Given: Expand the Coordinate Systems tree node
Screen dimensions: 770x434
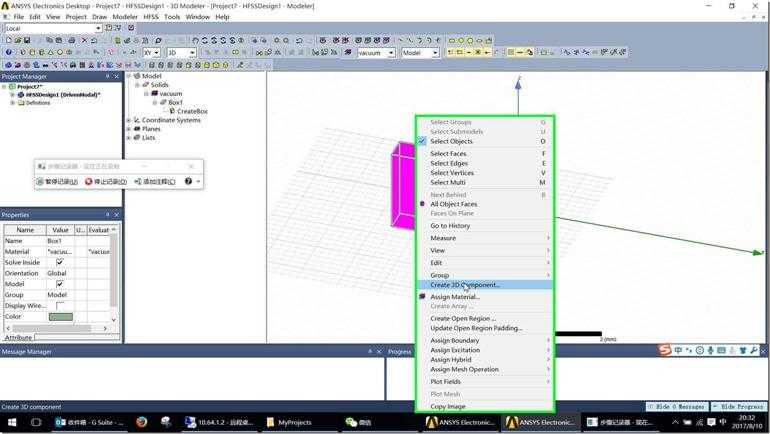Looking at the screenshot, I should (x=129, y=120).
